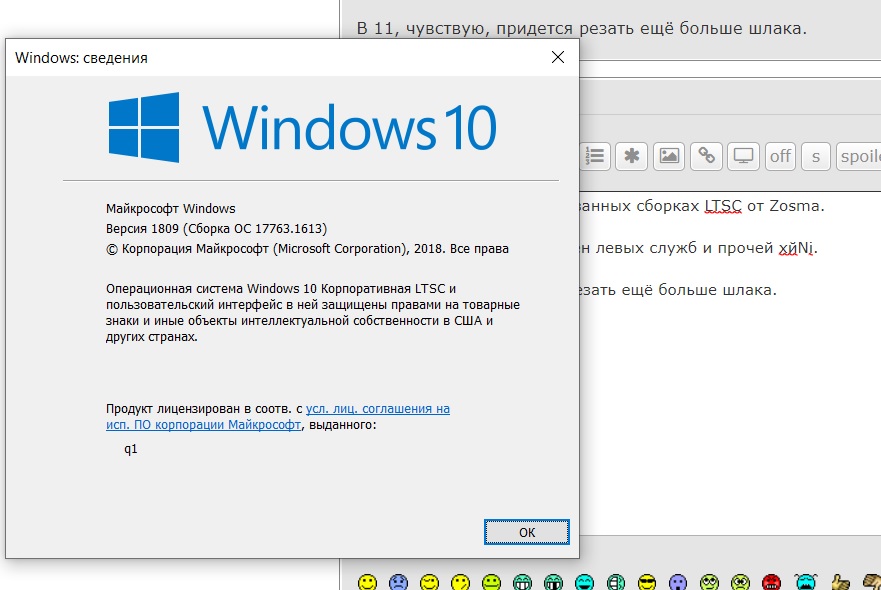
Task: Click the monitor screen toolbar icon
Action: [743, 156]
